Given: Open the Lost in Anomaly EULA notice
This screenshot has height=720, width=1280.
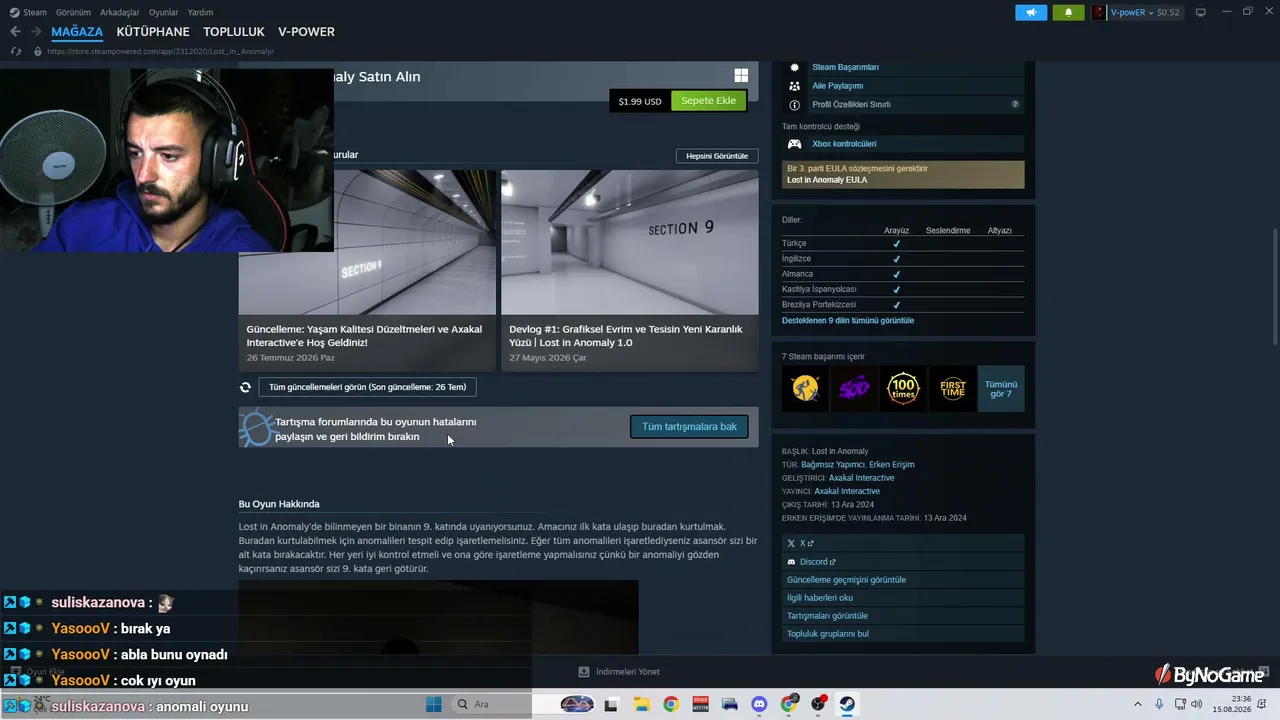Looking at the screenshot, I should click(x=903, y=174).
